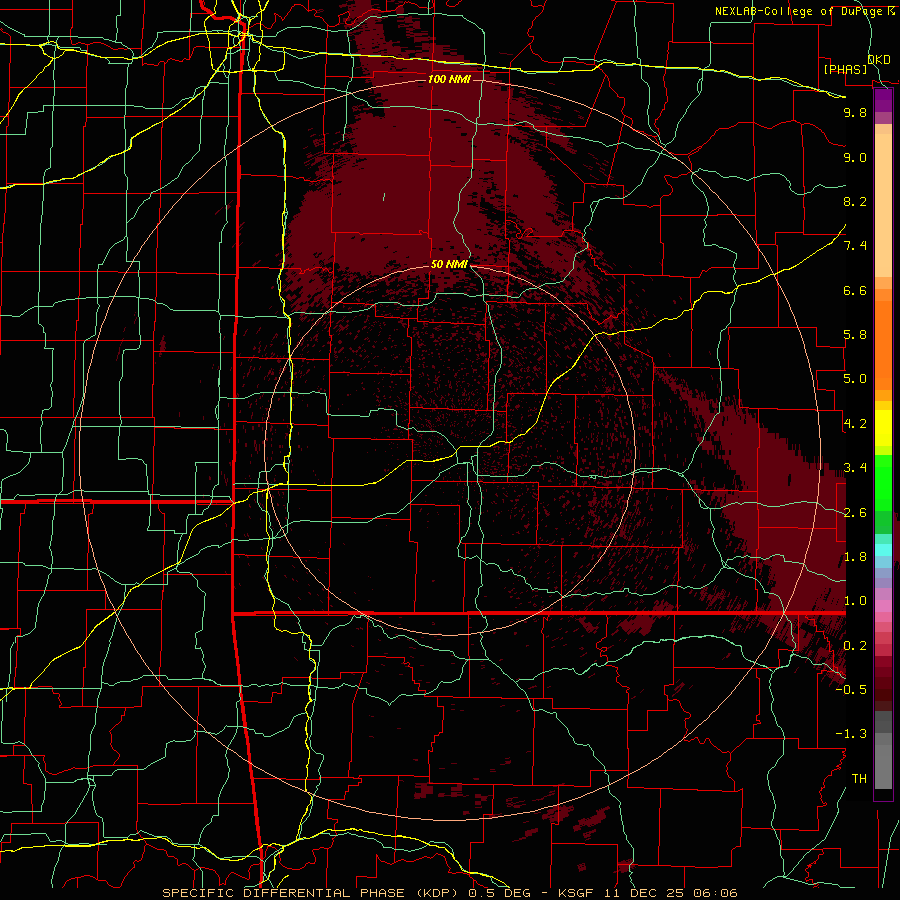Screen dimensions: 900x900
Task: Click the 50 NMI range ring label
Action: [449, 265]
